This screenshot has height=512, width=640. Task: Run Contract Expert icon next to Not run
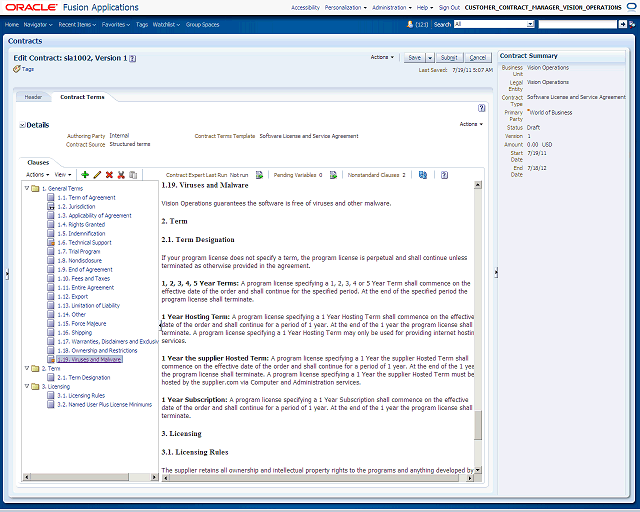[x=259, y=175]
